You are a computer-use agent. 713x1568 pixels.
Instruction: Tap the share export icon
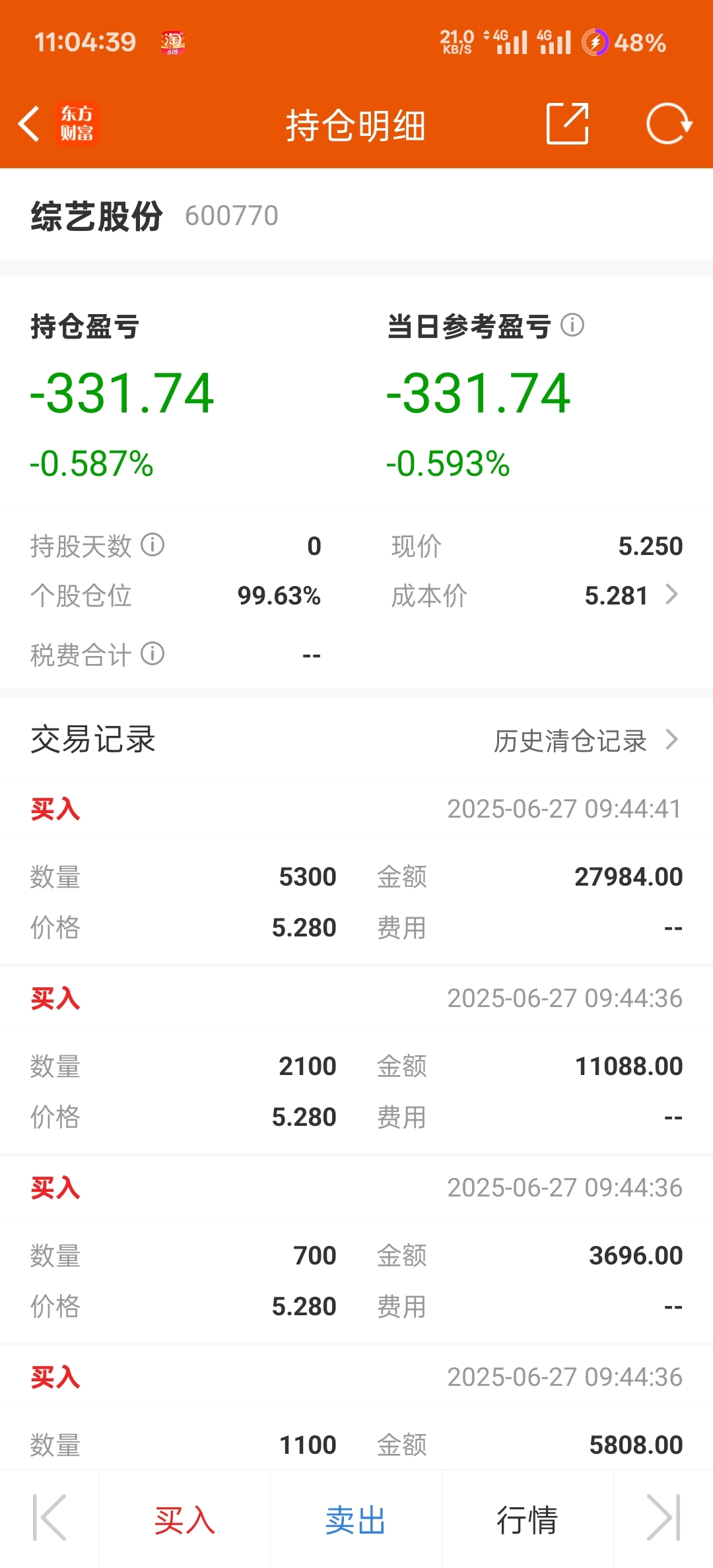click(x=568, y=123)
